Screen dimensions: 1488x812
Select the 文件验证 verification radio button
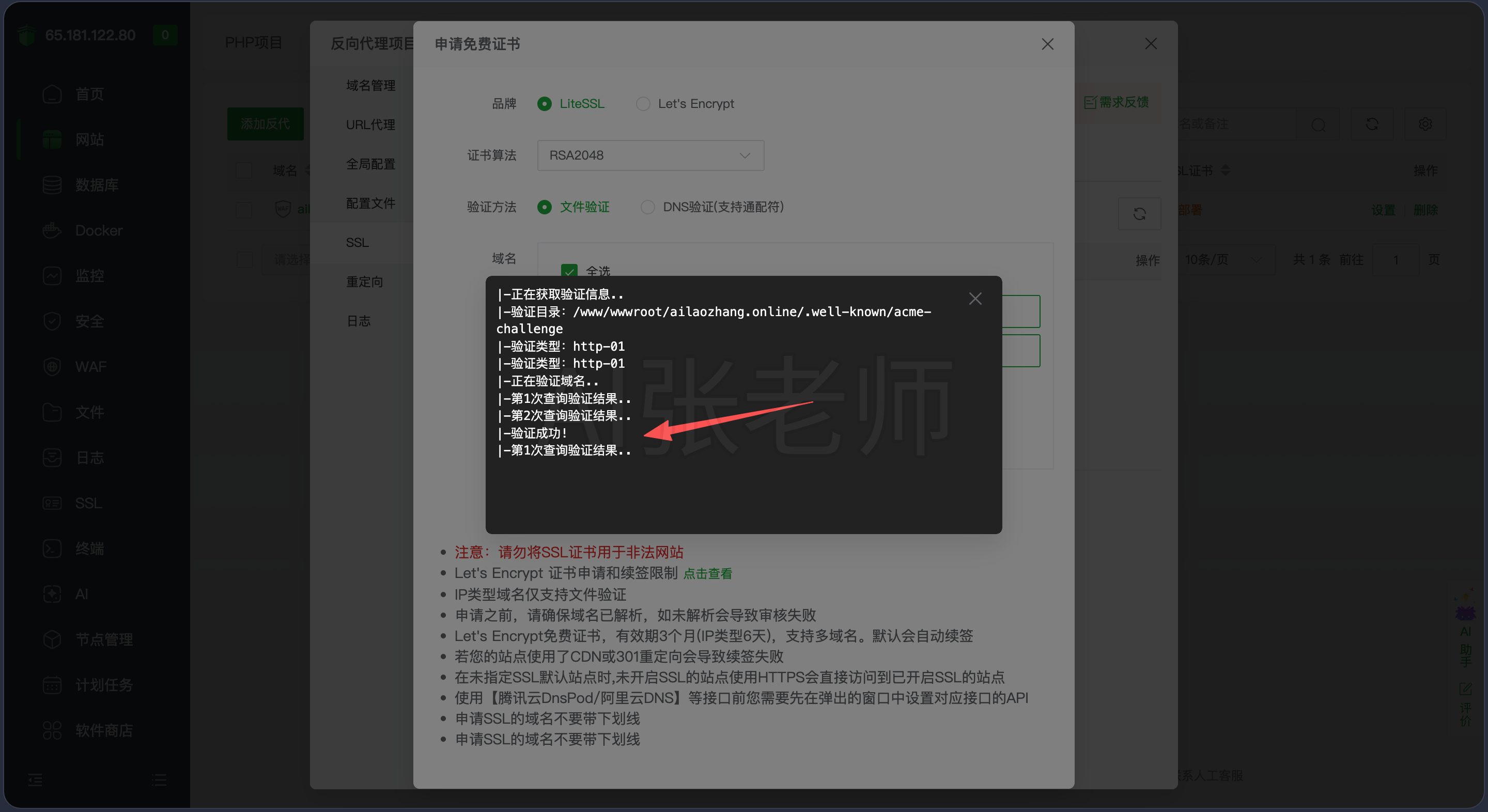coord(544,207)
